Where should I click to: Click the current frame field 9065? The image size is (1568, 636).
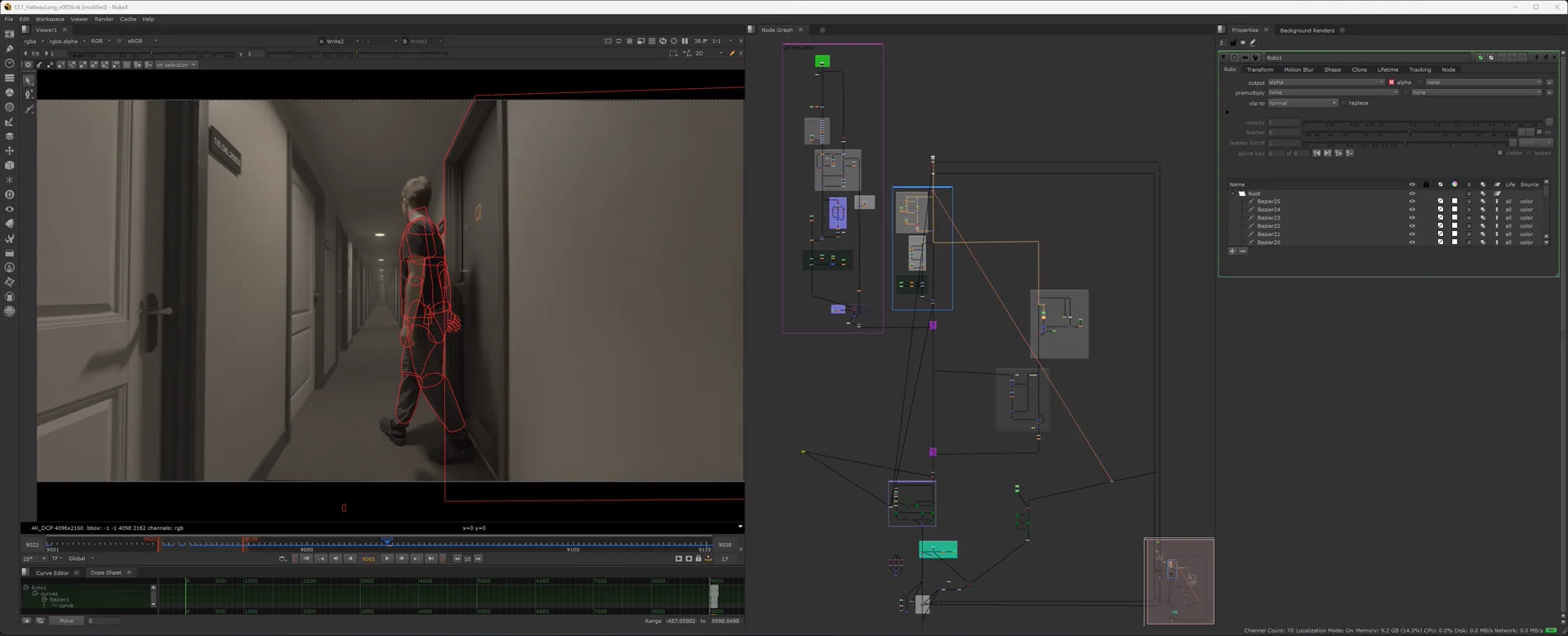pos(368,559)
